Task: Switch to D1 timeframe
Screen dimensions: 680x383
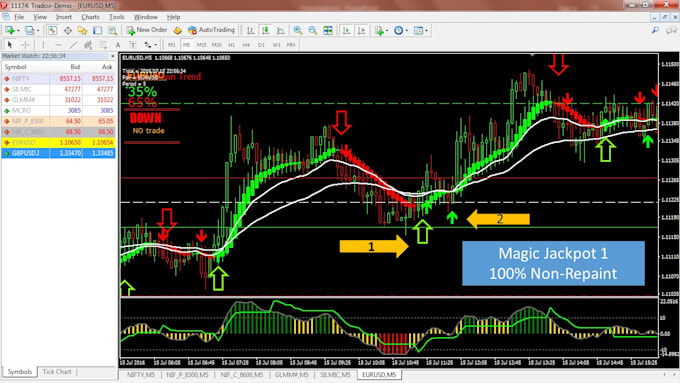Action: pyautogui.click(x=261, y=45)
